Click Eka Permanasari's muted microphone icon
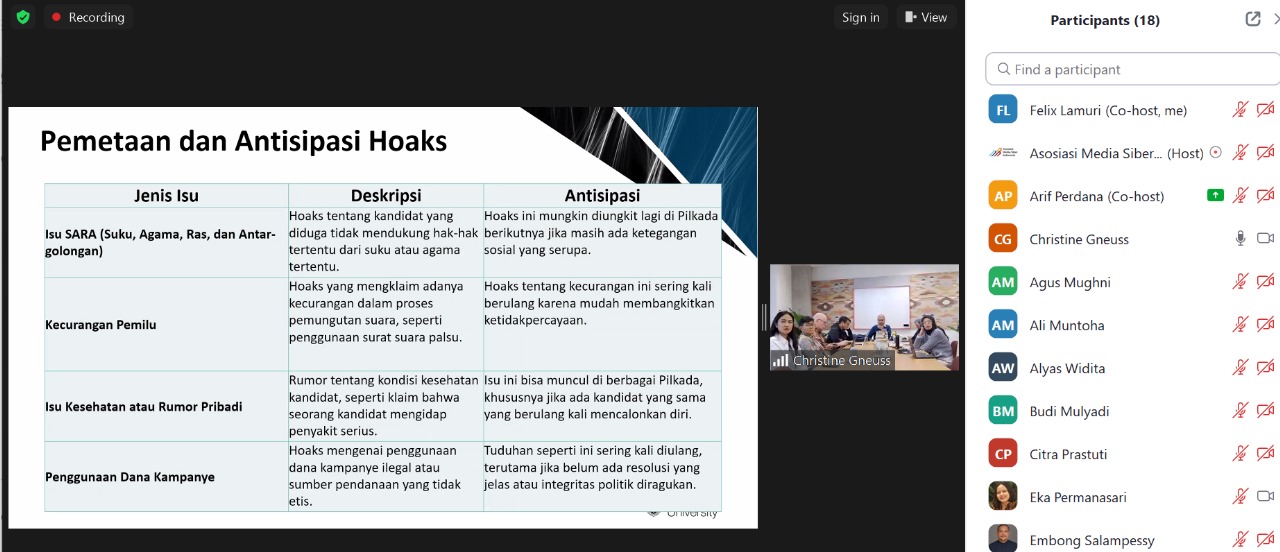Screen dimensions: 1280x552 coord(1240,497)
